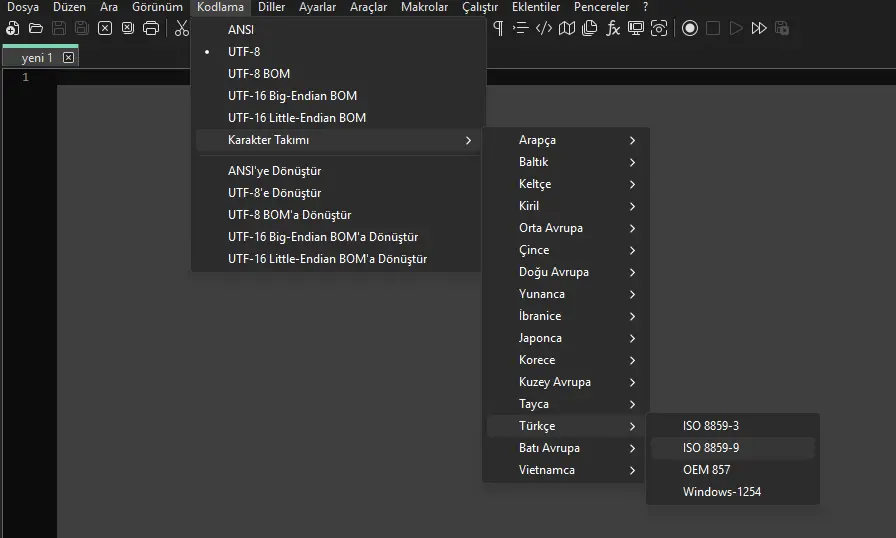
Task: Click the Stop Recording square icon
Action: [x=713, y=28]
